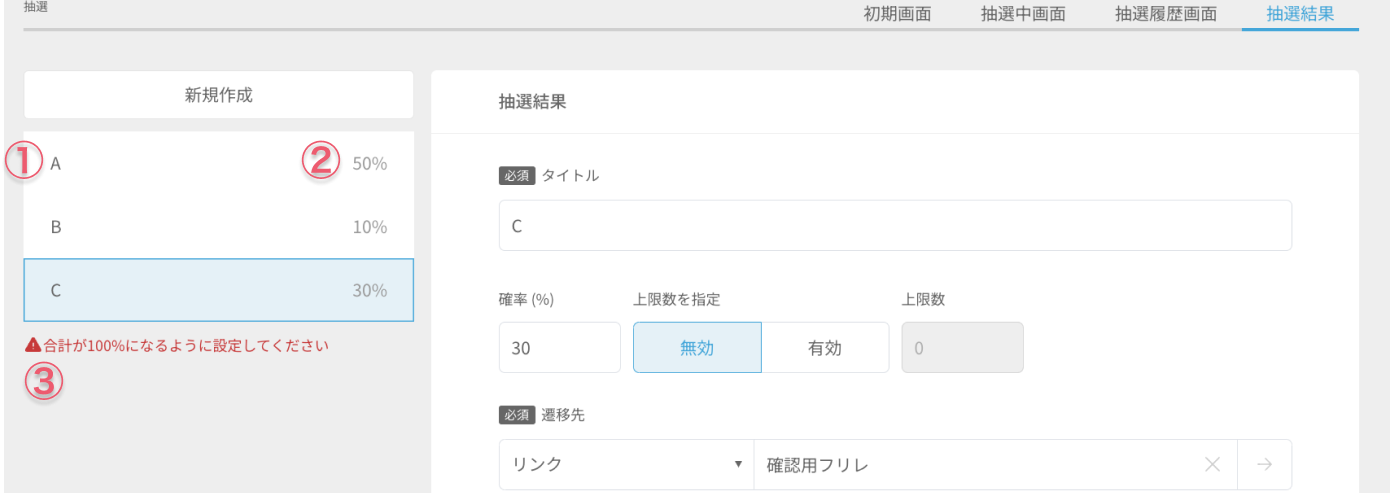Select 有効 for 上限数を指定
This screenshot has height=493, width=1390.
point(825,348)
